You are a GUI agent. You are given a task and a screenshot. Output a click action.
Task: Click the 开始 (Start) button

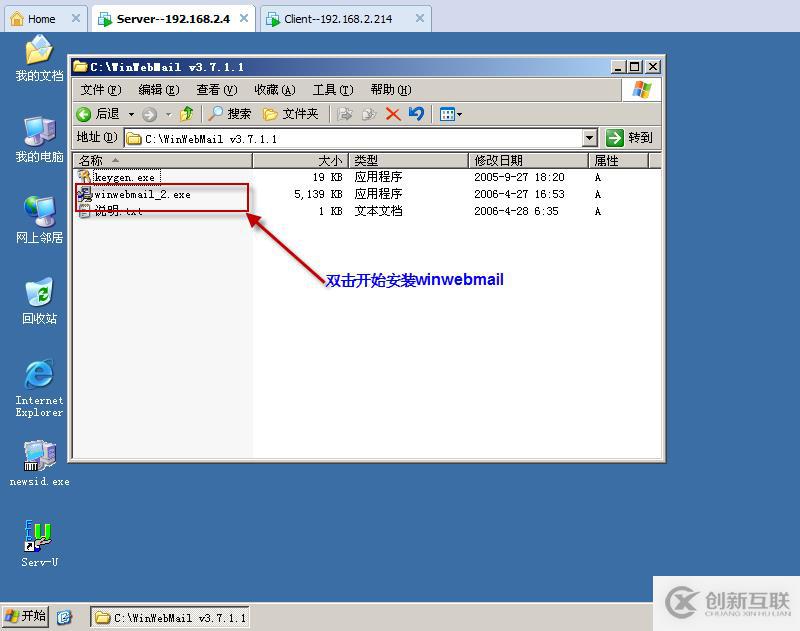pos(24,616)
